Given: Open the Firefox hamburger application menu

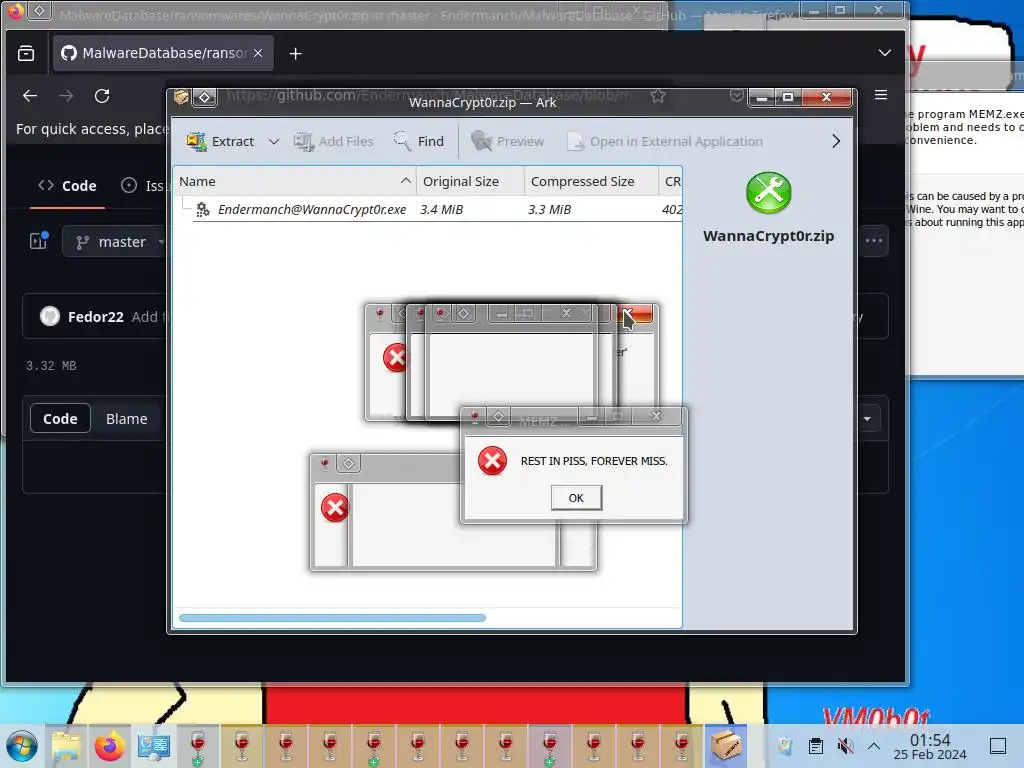Looking at the screenshot, I should click(x=880, y=95).
